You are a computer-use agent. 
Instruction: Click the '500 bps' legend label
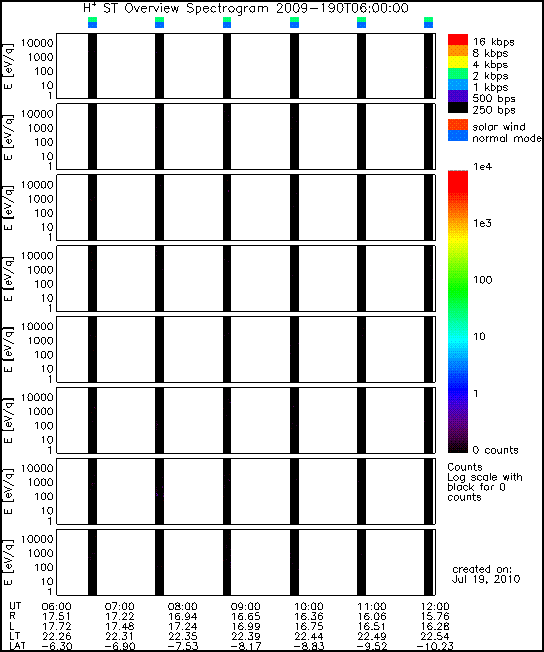pyautogui.click(x=494, y=99)
